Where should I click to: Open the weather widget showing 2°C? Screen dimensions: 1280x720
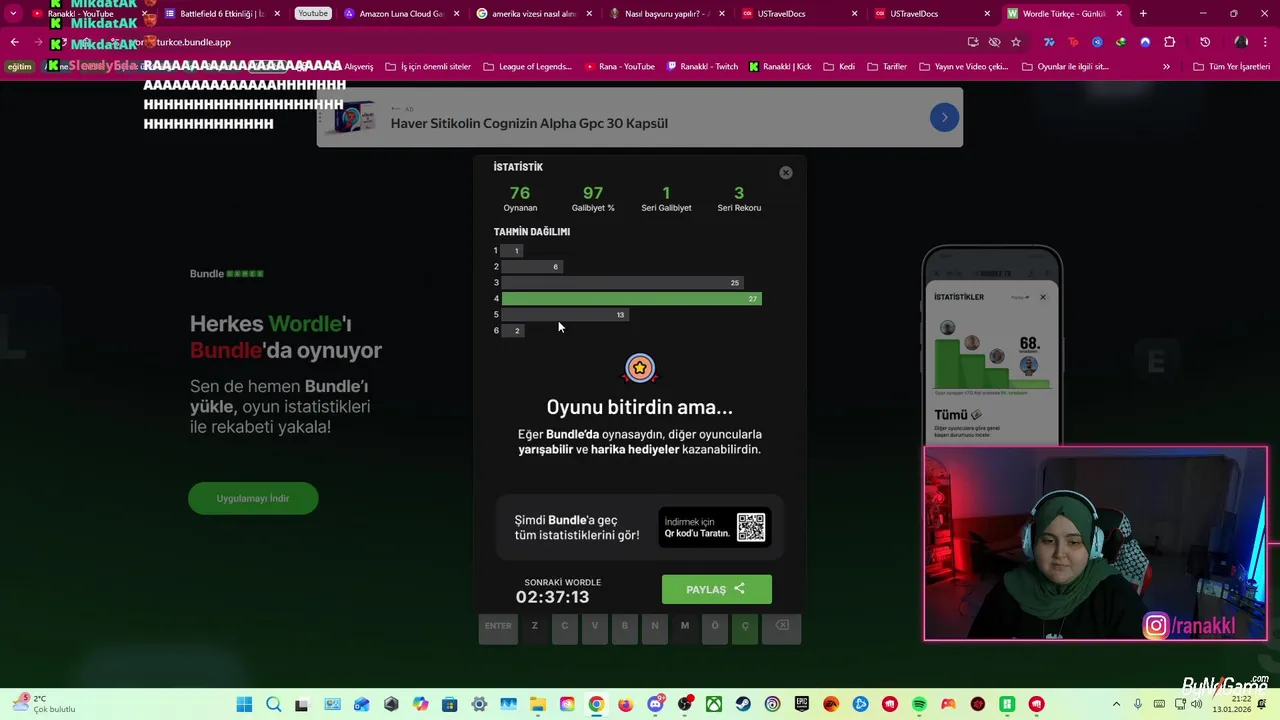[x=42, y=704]
